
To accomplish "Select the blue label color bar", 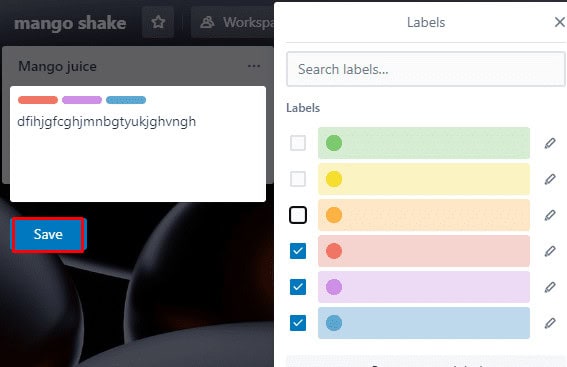I will [424, 323].
